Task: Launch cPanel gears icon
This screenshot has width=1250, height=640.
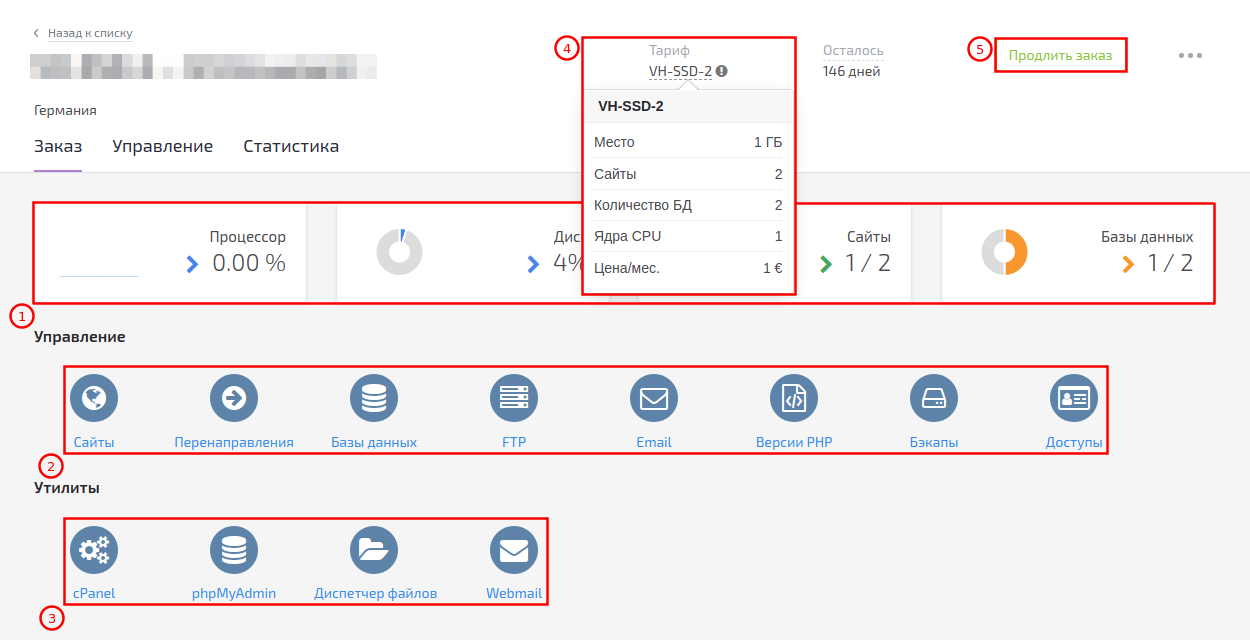Action: pos(94,549)
